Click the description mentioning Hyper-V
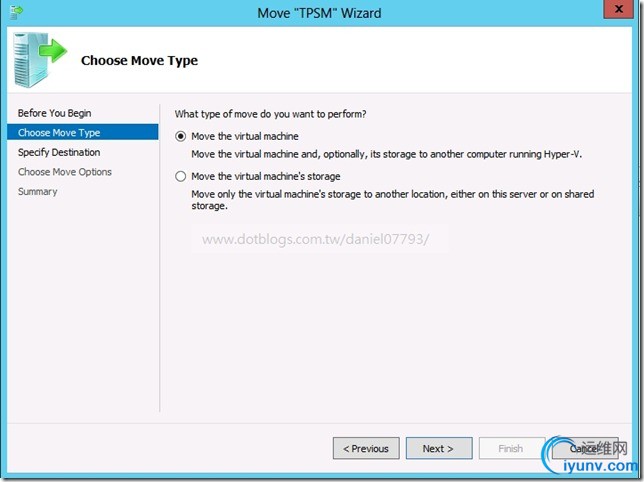644x482 pixels. click(386, 154)
